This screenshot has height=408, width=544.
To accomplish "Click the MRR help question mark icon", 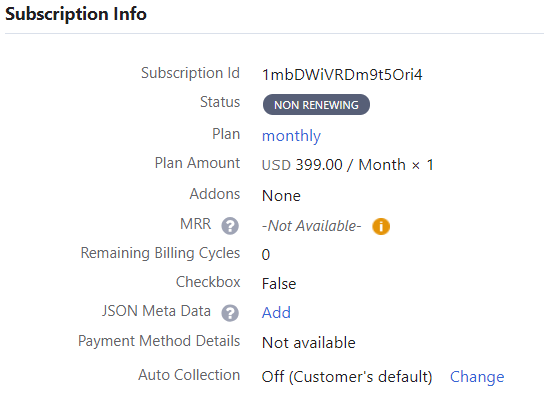I will click(230, 226).
